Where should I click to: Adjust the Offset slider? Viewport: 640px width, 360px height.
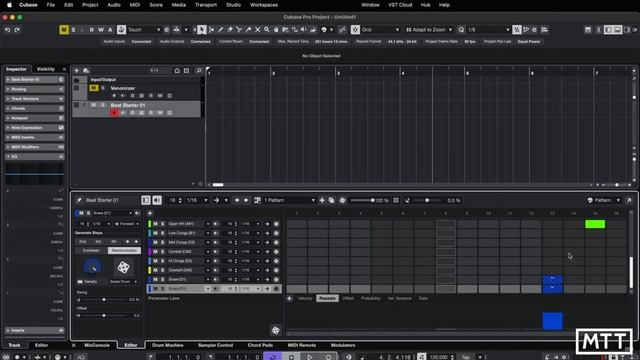click(104, 316)
